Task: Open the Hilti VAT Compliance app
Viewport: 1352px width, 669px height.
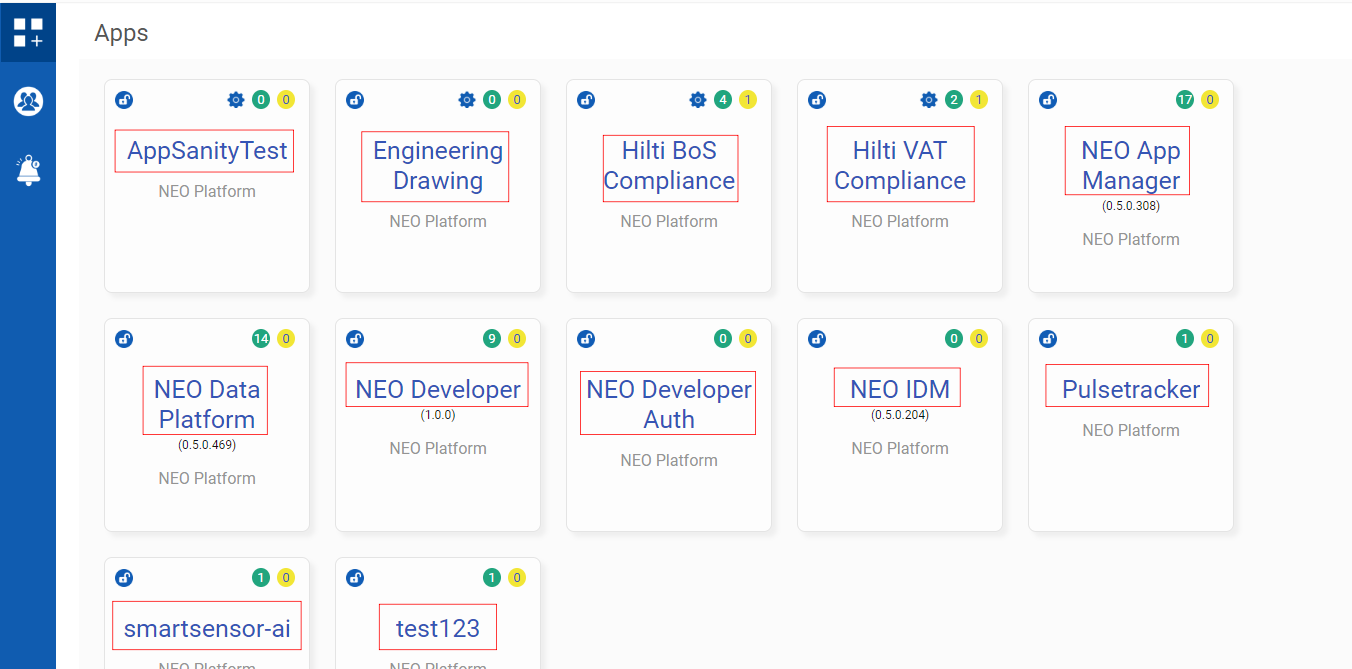Action: coord(900,165)
